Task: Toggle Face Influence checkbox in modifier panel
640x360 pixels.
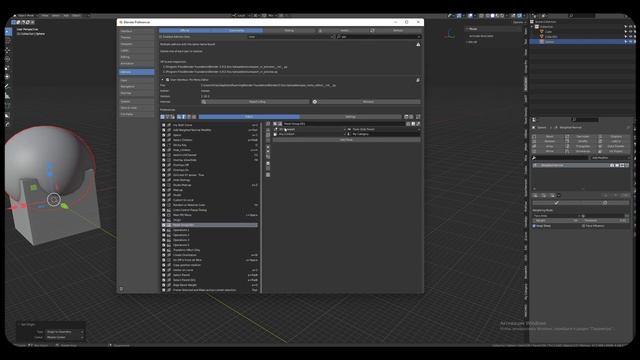Action: click(x=583, y=226)
